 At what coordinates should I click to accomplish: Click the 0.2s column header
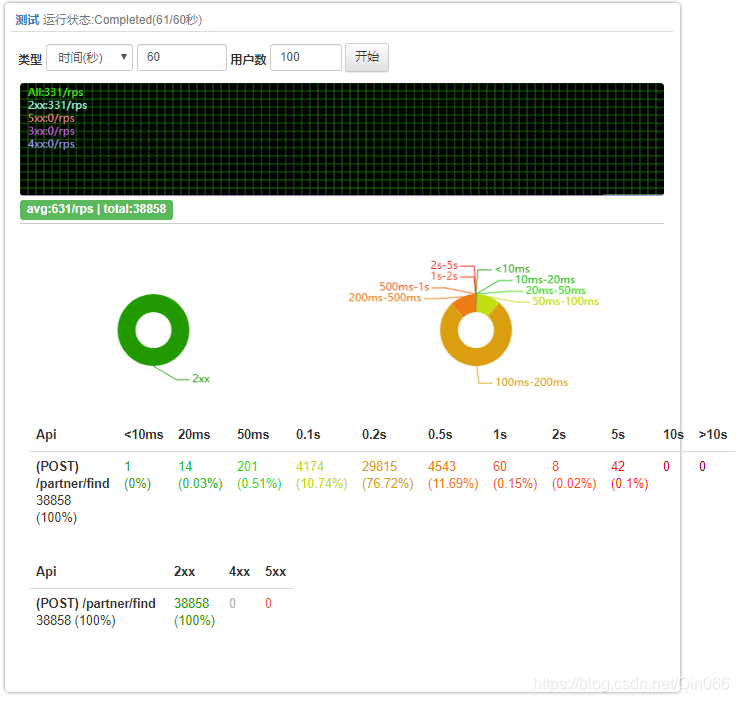pyautogui.click(x=374, y=435)
